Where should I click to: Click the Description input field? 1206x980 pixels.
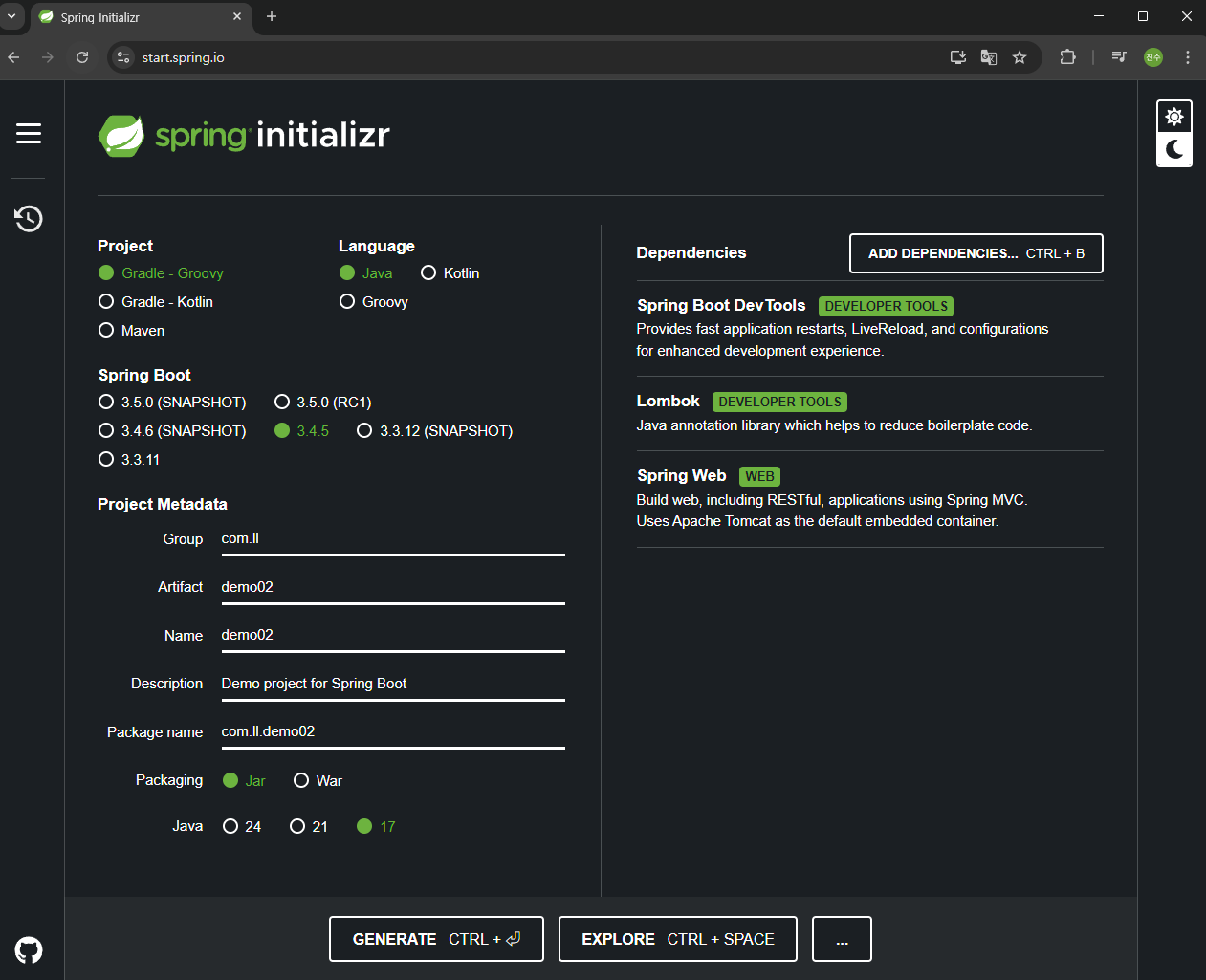tap(393, 684)
